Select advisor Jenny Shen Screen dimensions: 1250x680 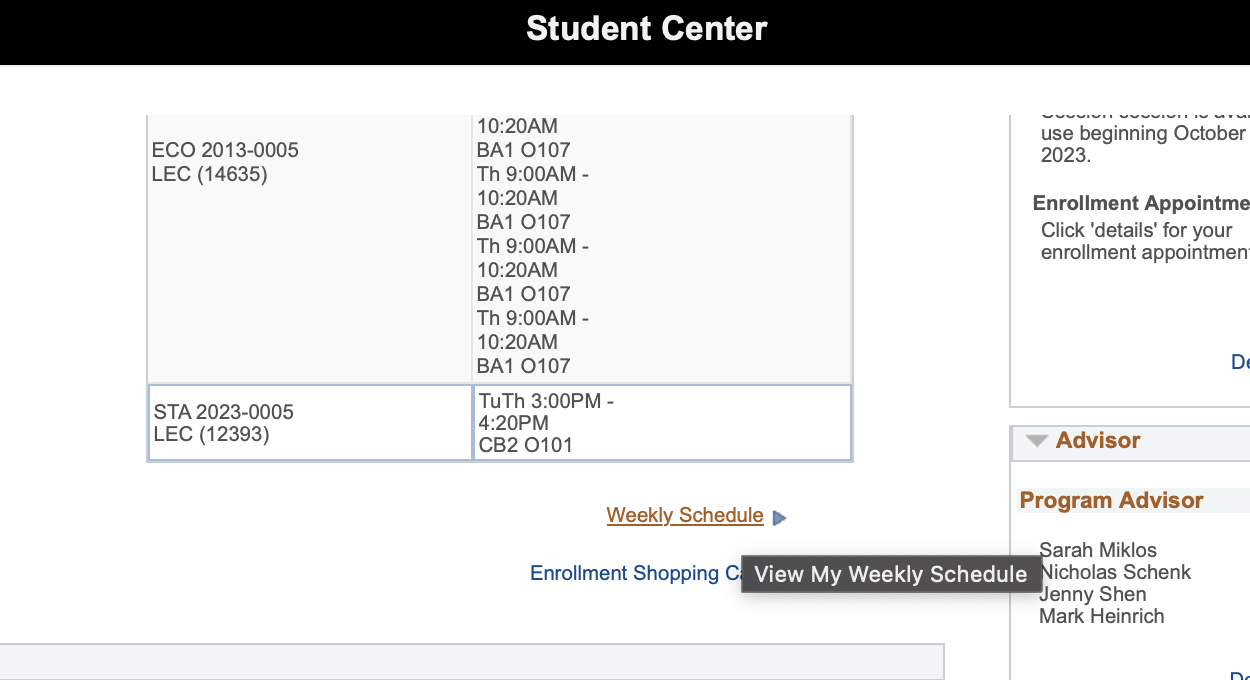point(1093,594)
